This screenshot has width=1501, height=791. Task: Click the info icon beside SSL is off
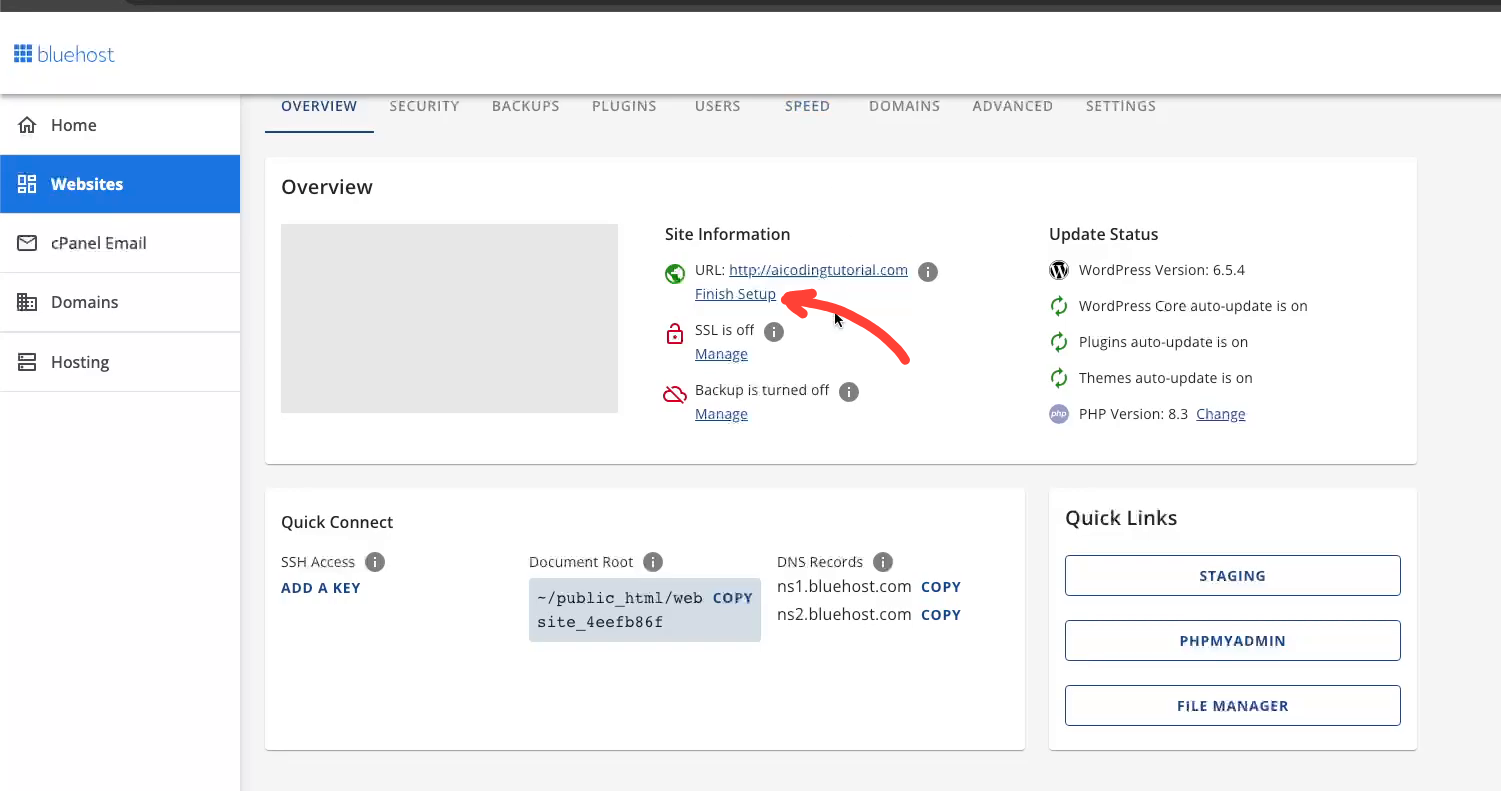pyautogui.click(x=774, y=332)
